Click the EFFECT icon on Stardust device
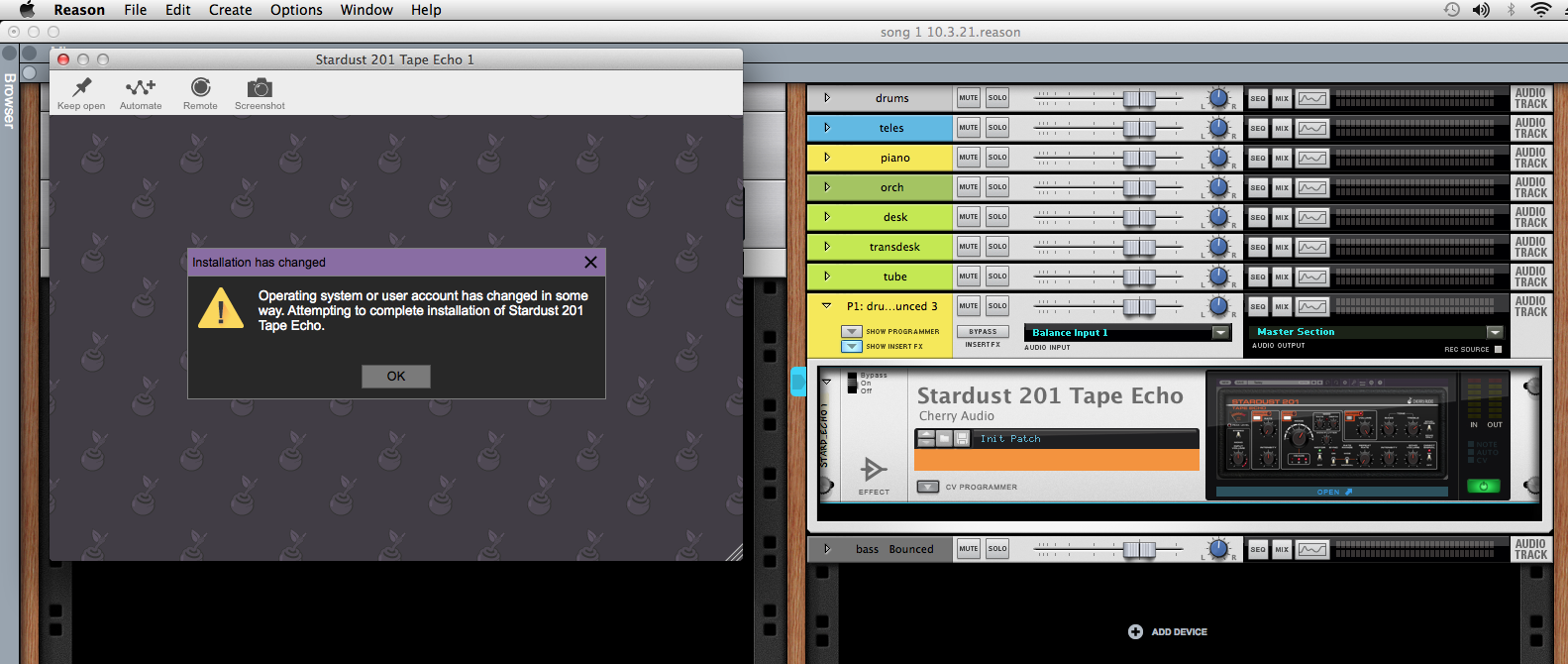 point(874,469)
